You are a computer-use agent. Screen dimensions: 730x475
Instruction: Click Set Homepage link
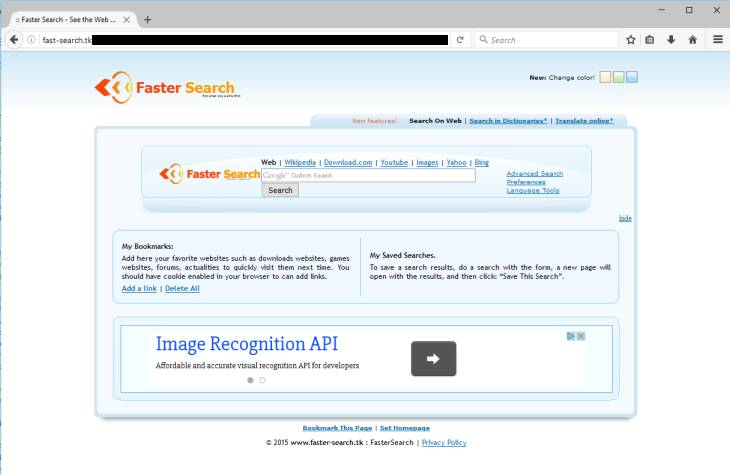click(405, 428)
